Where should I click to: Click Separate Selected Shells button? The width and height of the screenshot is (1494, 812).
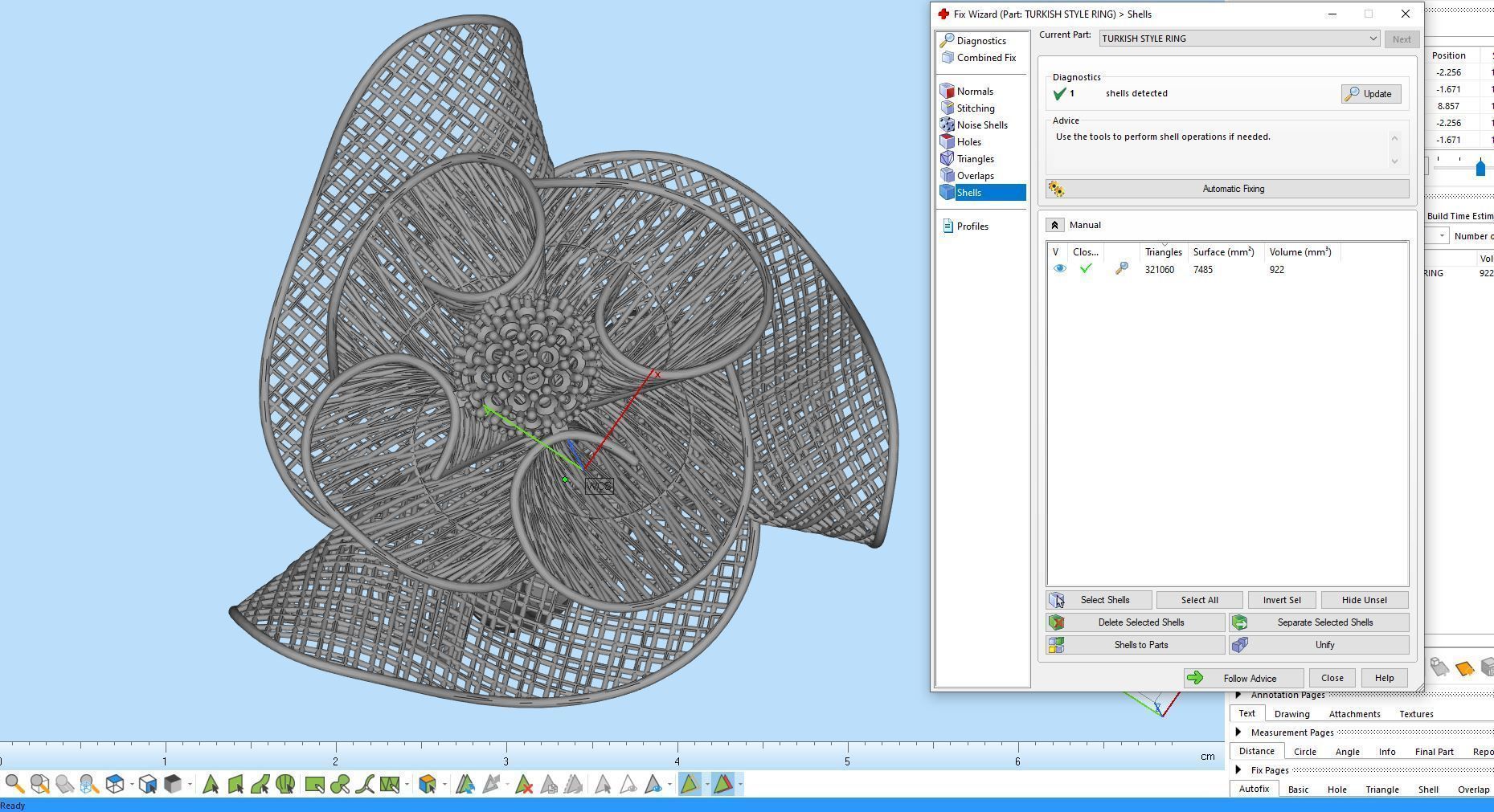[1319, 622]
